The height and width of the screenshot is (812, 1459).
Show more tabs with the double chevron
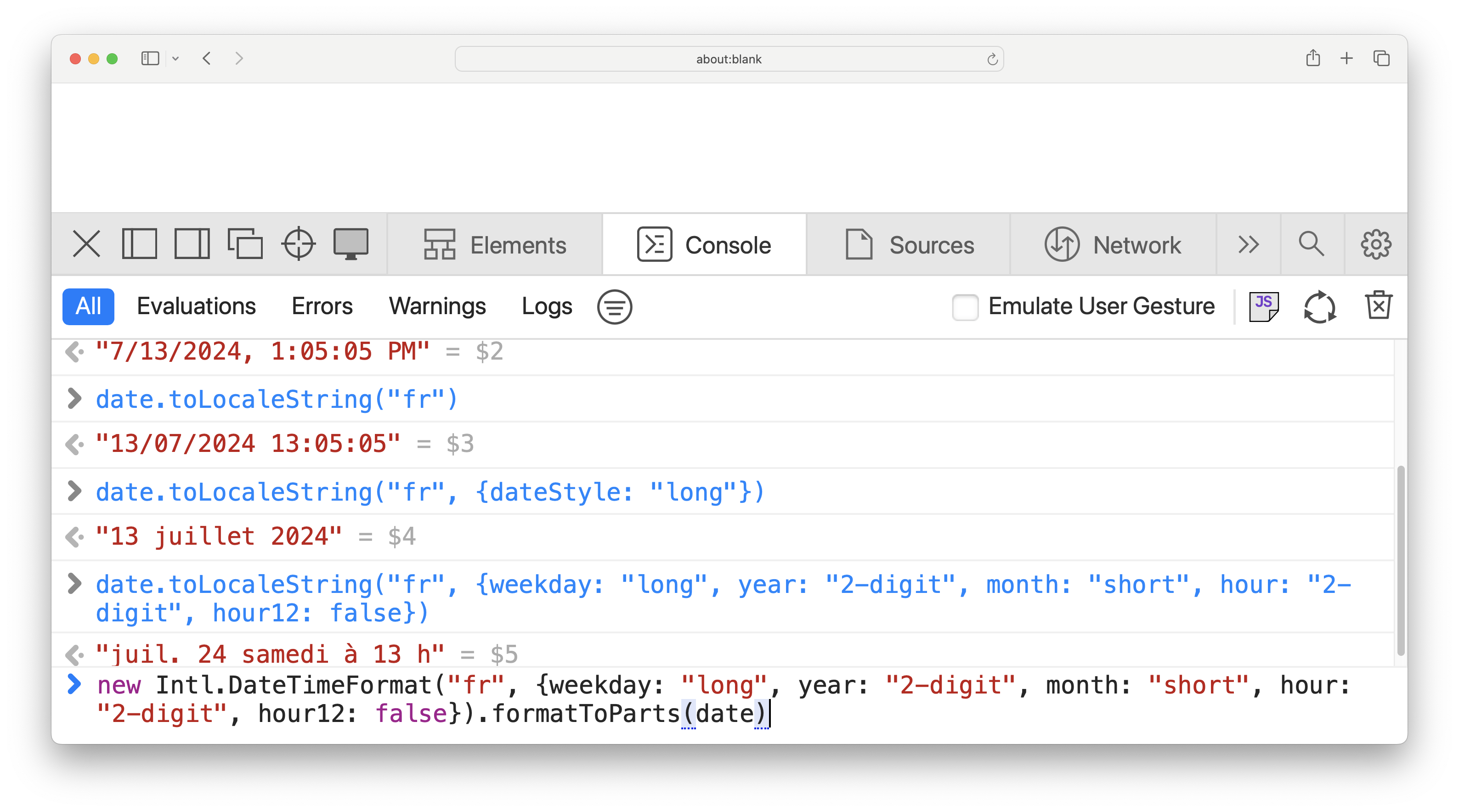click(x=1248, y=245)
